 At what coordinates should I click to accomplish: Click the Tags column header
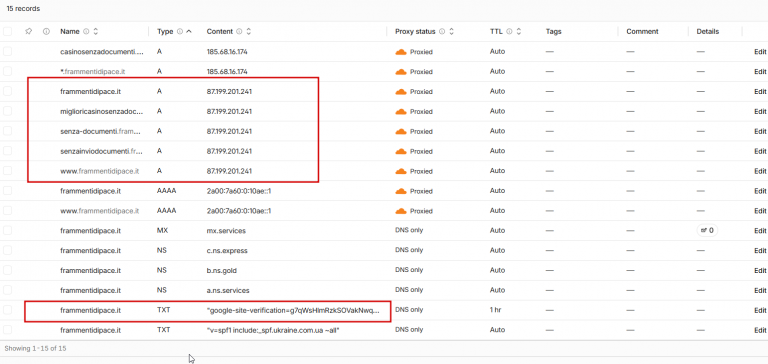click(x=553, y=31)
